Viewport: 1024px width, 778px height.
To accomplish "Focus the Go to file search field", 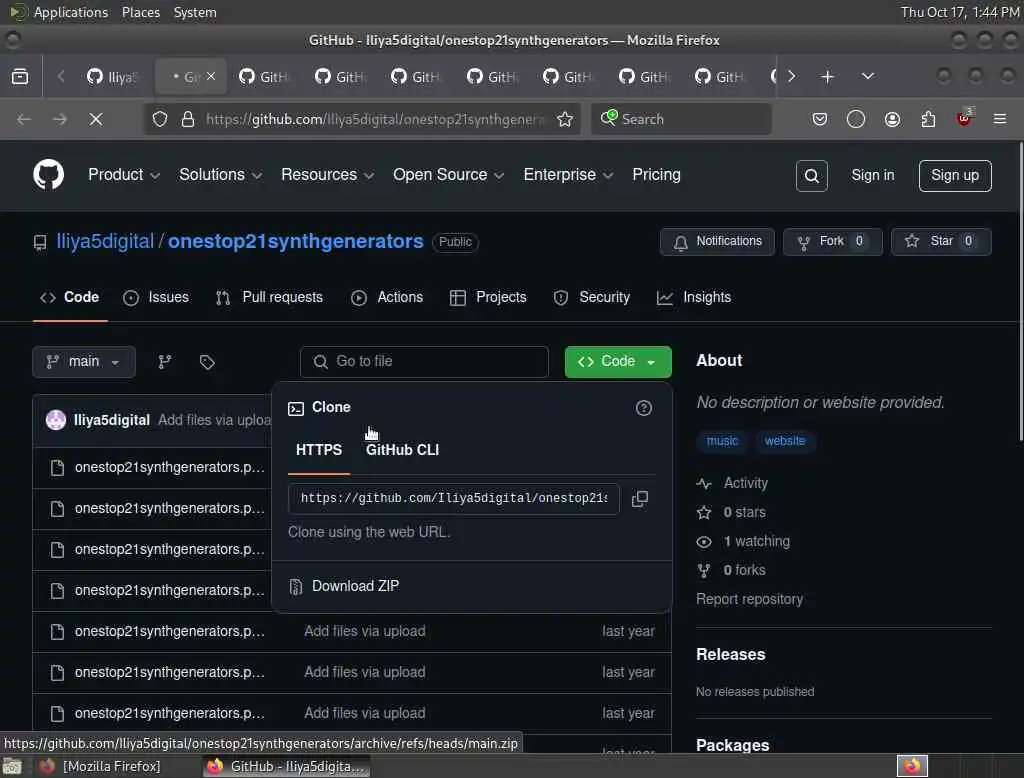I will (424, 362).
